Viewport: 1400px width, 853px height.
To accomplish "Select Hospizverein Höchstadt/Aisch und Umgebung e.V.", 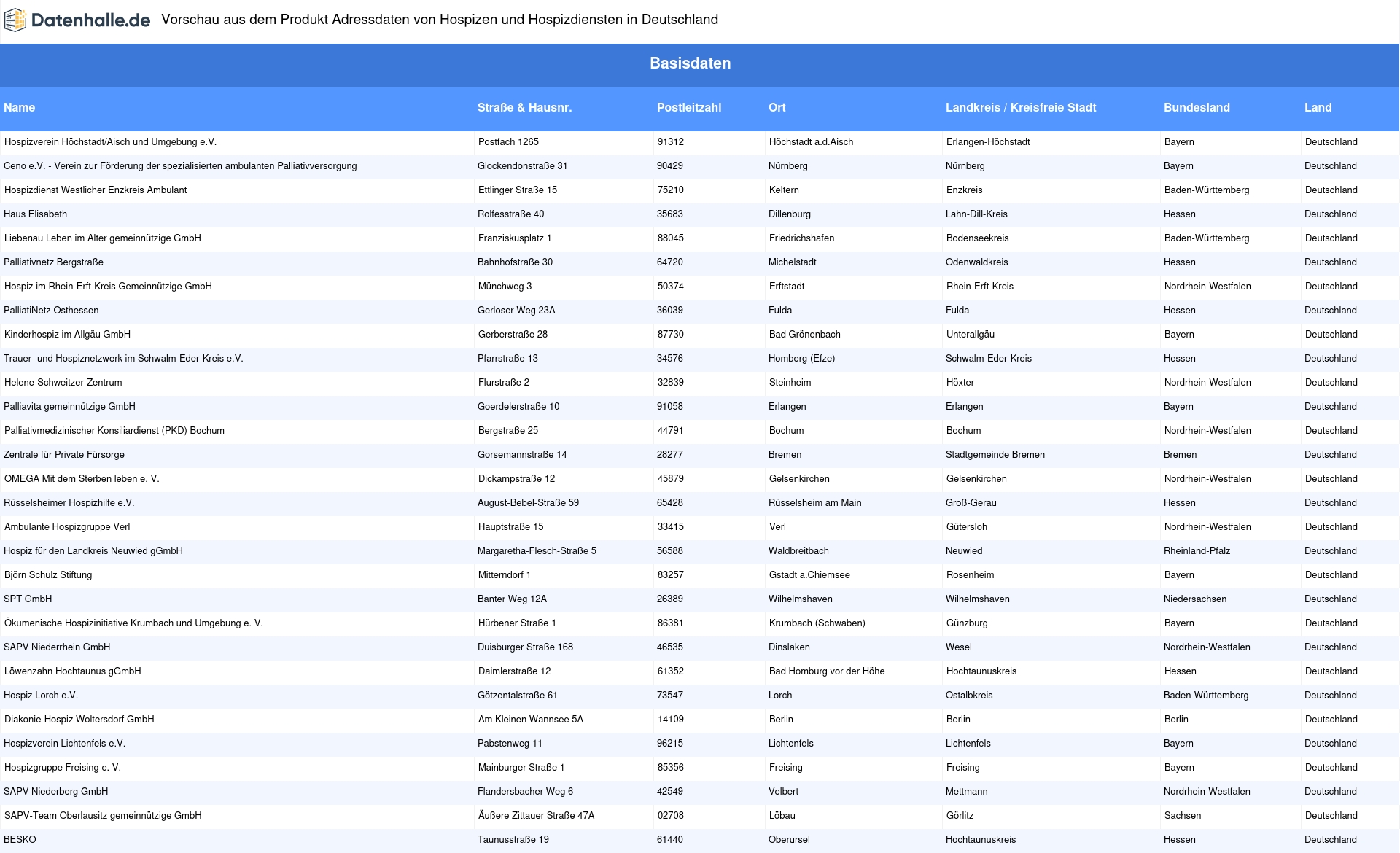I will pyautogui.click(x=110, y=142).
